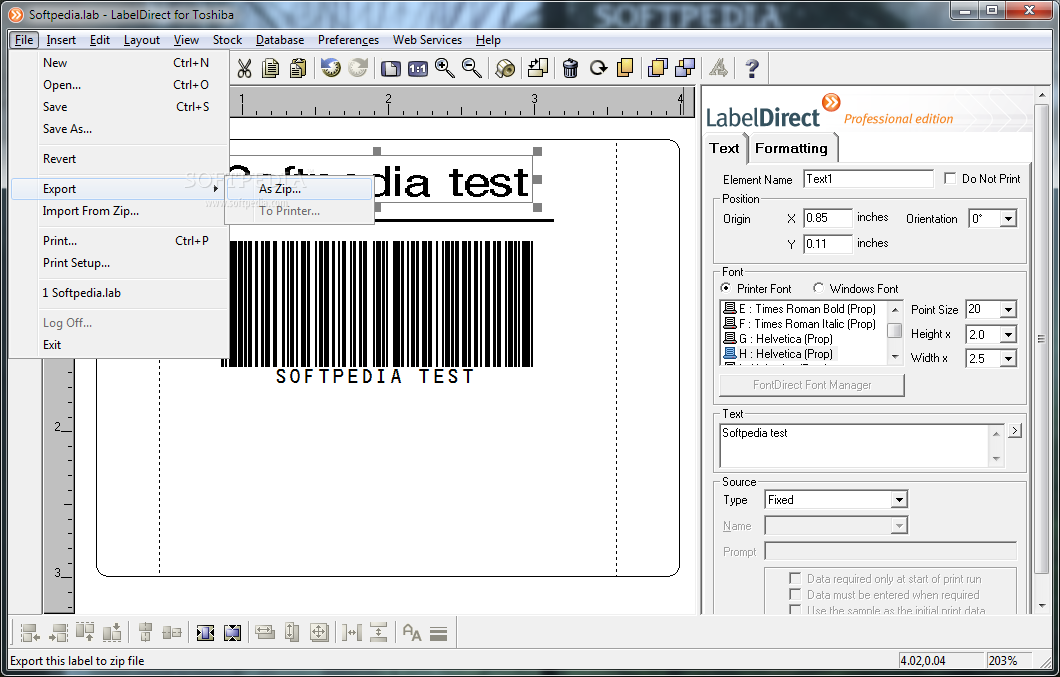Check Data required only at start of print run
Image resolution: width=1060 pixels, height=677 pixels.
796,578
